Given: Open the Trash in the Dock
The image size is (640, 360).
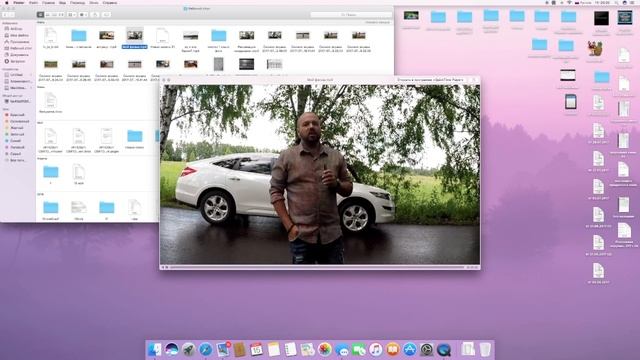Looking at the screenshot, I should click(x=485, y=349).
